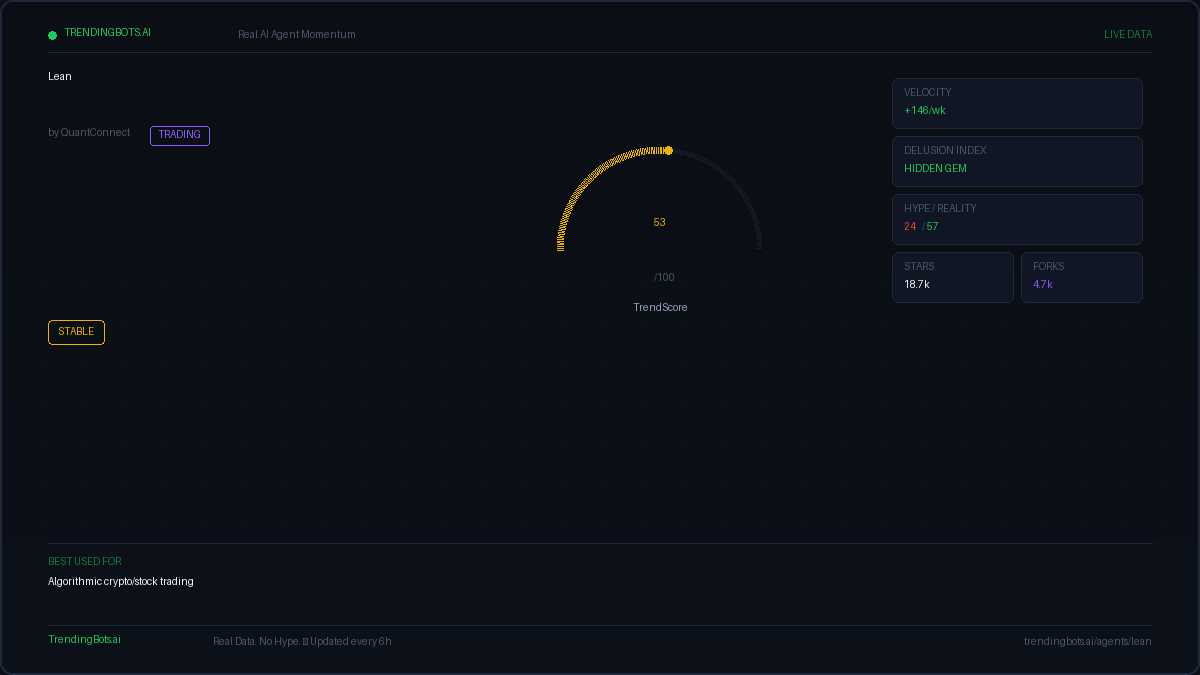Click the yellow gauge marker dot

tap(668, 151)
